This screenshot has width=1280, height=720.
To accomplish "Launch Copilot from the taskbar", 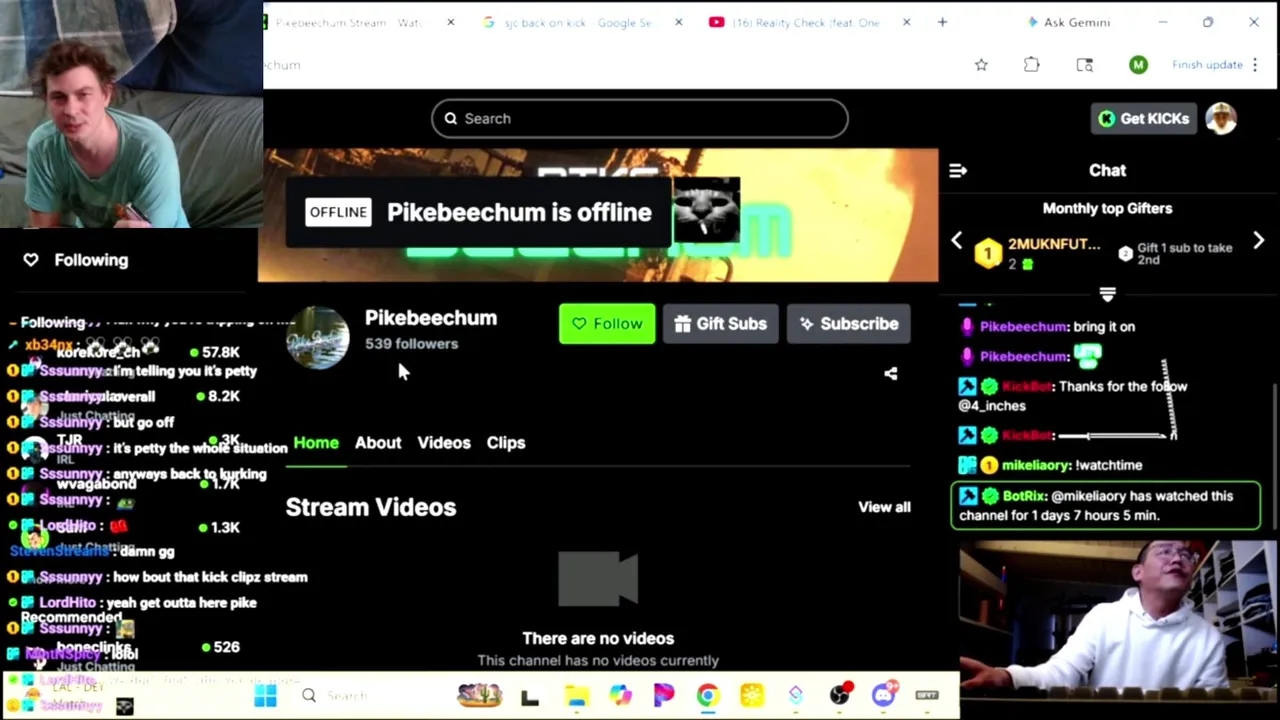I will point(620,696).
